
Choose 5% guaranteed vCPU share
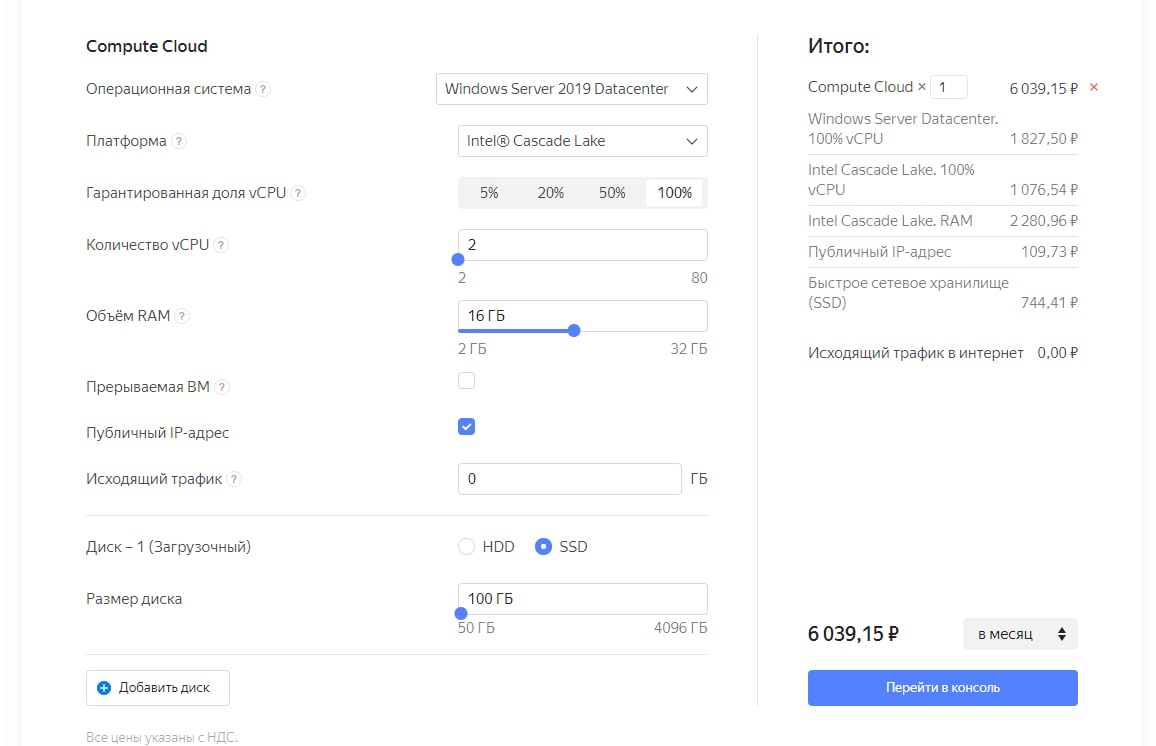[489, 193]
